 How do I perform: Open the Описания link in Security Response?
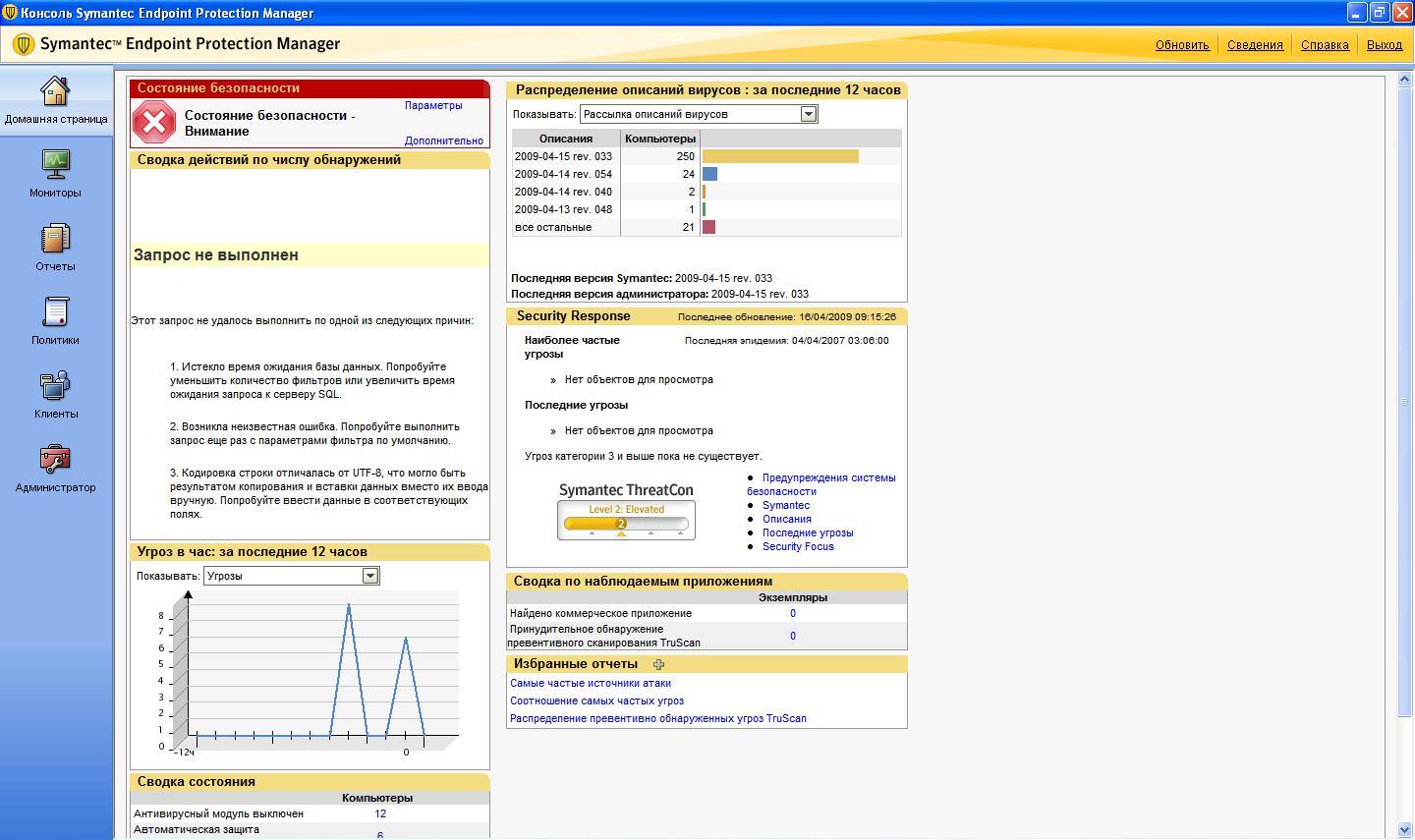tap(787, 519)
